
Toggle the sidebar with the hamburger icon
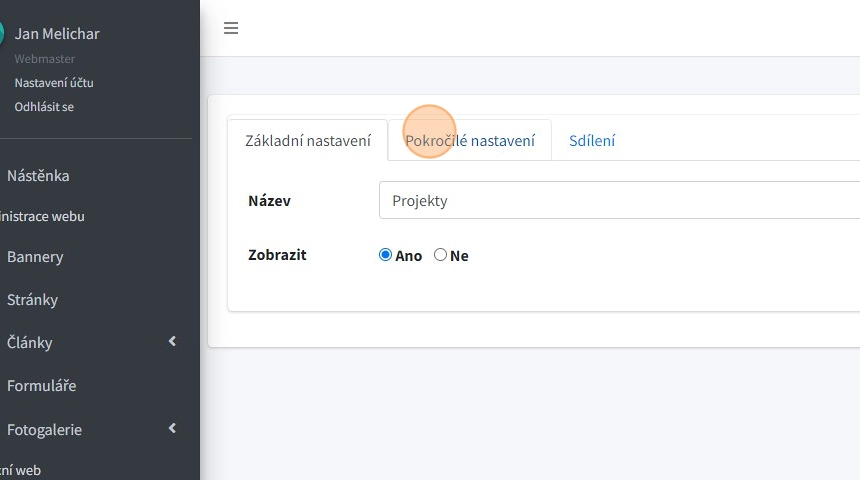point(231,28)
